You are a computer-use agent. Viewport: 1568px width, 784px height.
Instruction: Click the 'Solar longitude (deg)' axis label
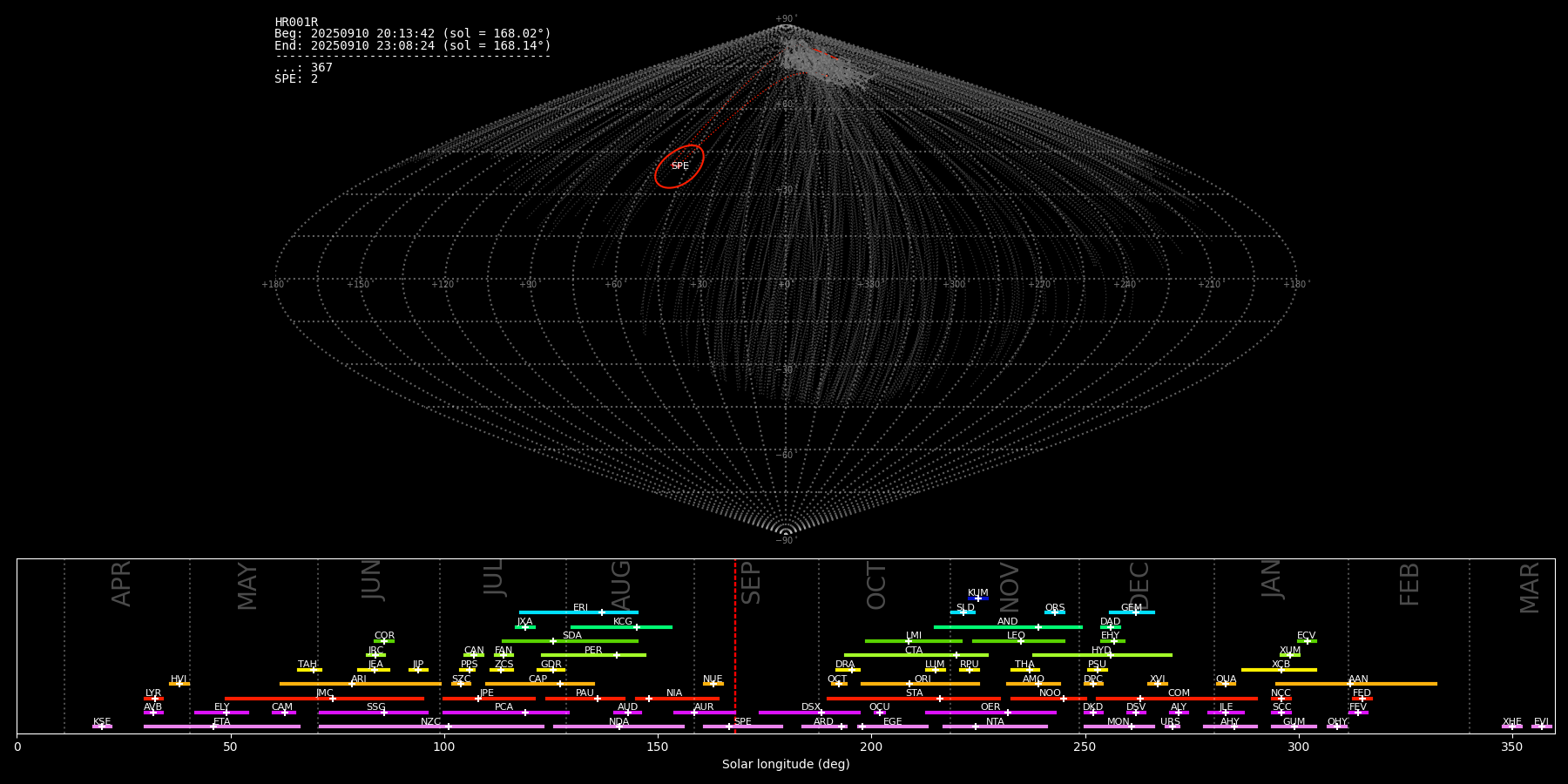(x=786, y=765)
